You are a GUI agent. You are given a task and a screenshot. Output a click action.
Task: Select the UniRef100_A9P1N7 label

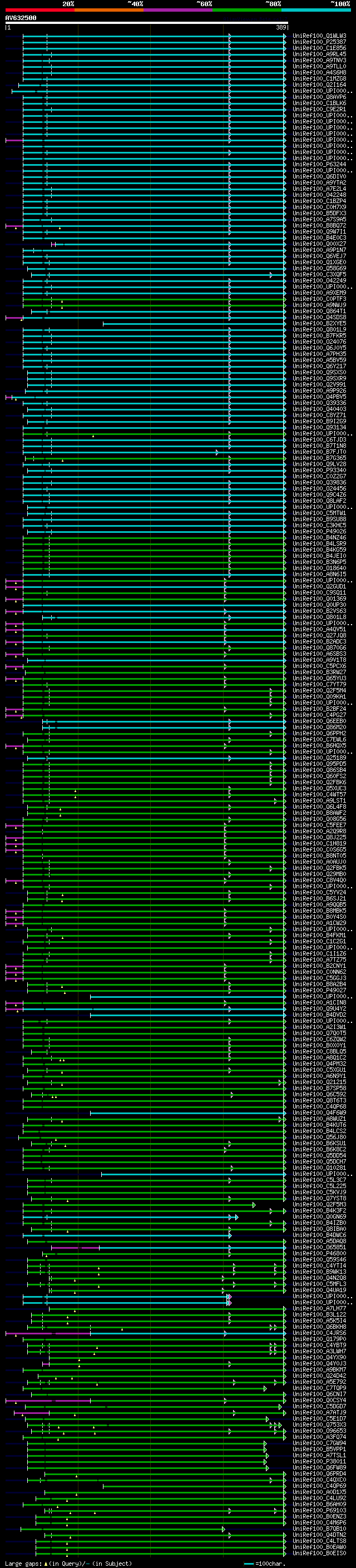(319, 250)
